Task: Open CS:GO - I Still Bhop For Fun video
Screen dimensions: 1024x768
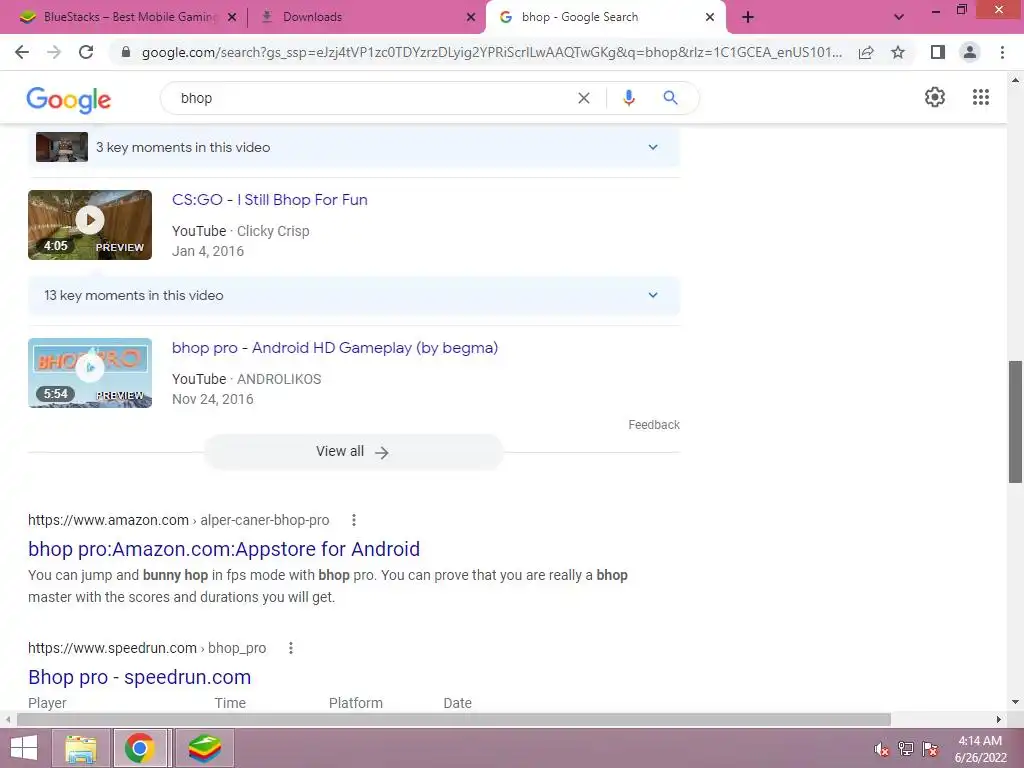Action: click(x=270, y=200)
